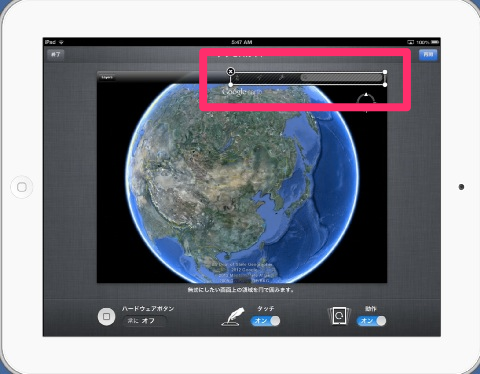The image size is (480, 374).
Task: Click the bottom-right handle of the disabled region
Action: 385,85
